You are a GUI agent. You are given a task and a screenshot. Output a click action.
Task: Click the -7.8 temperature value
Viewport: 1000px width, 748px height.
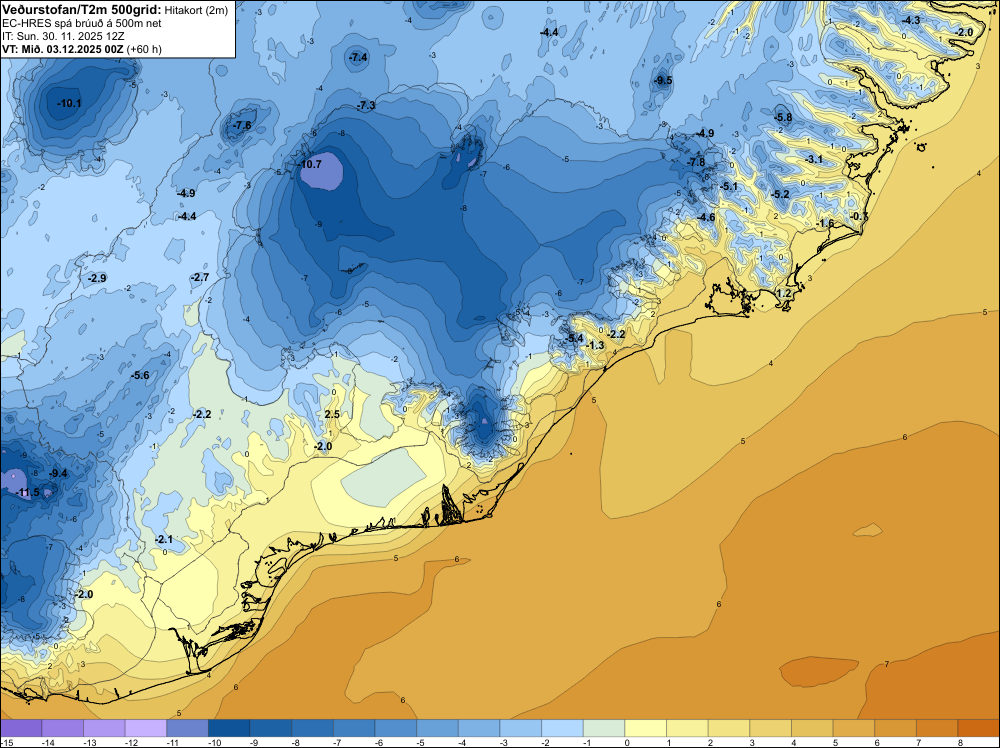pos(696,162)
